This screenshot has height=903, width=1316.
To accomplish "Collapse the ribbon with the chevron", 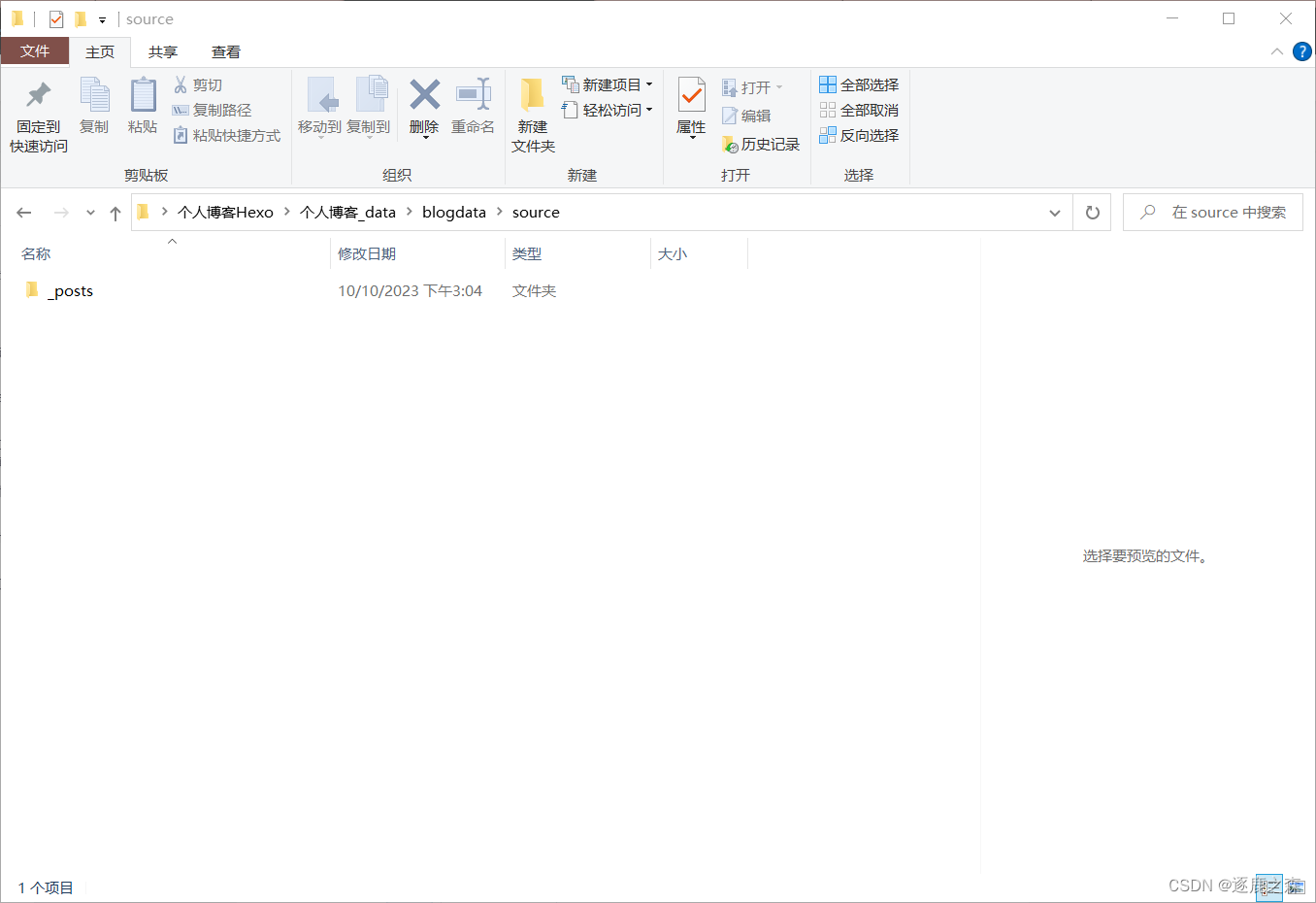I will tap(1277, 51).
